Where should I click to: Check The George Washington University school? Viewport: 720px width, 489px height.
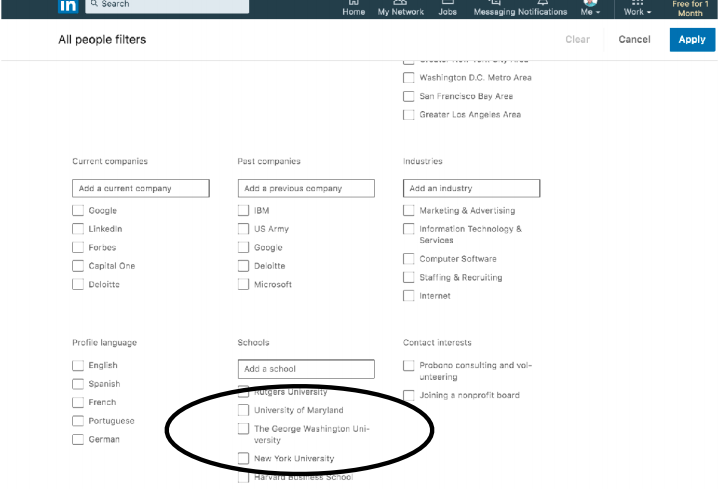tap(243, 429)
